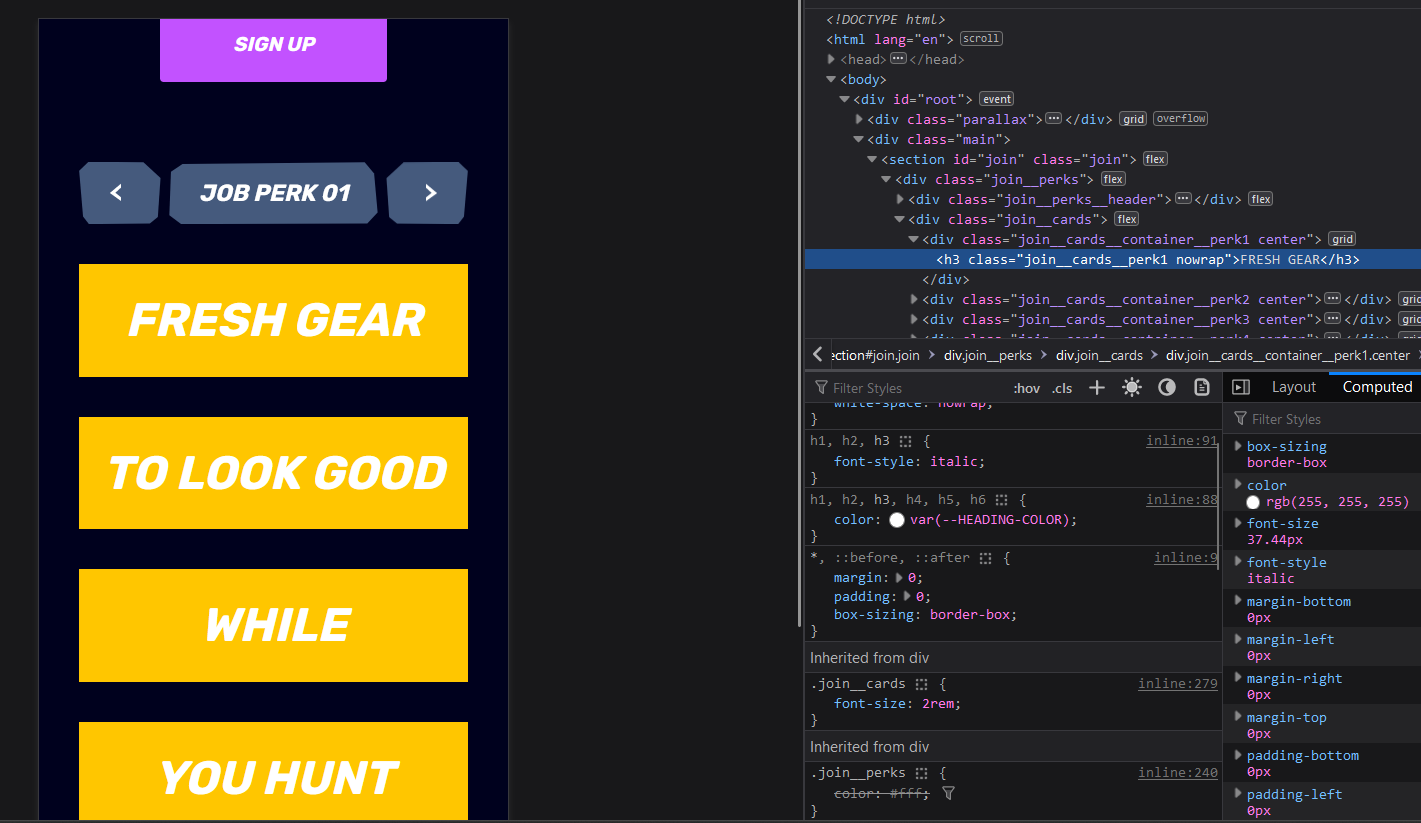Toggle the computed sidebar panel icon beside Layout
This screenshot has width=1421, height=823.
pos(1241,386)
